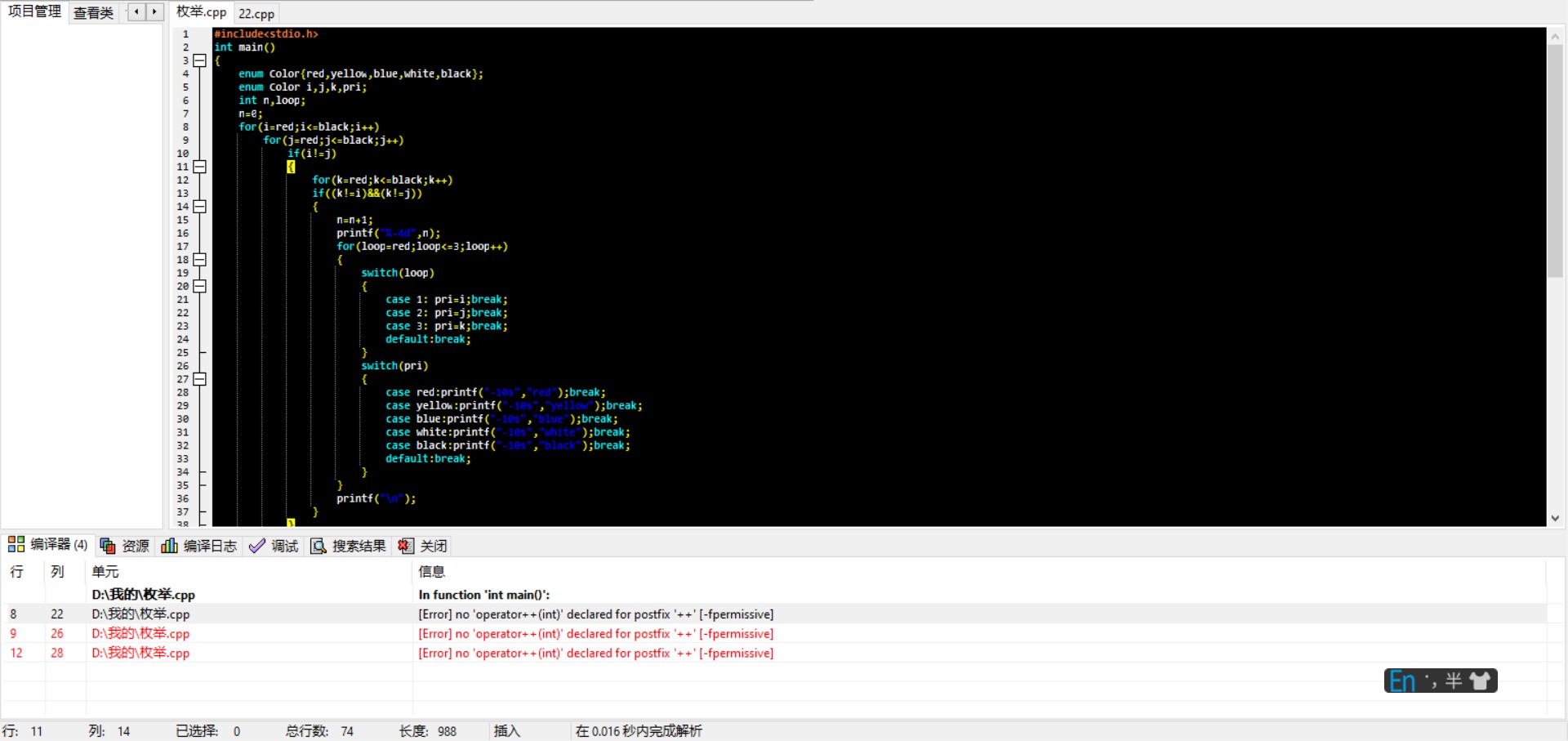The width and height of the screenshot is (1568, 741).
Task: Collapse the code fold at line 14
Action: tap(199, 207)
